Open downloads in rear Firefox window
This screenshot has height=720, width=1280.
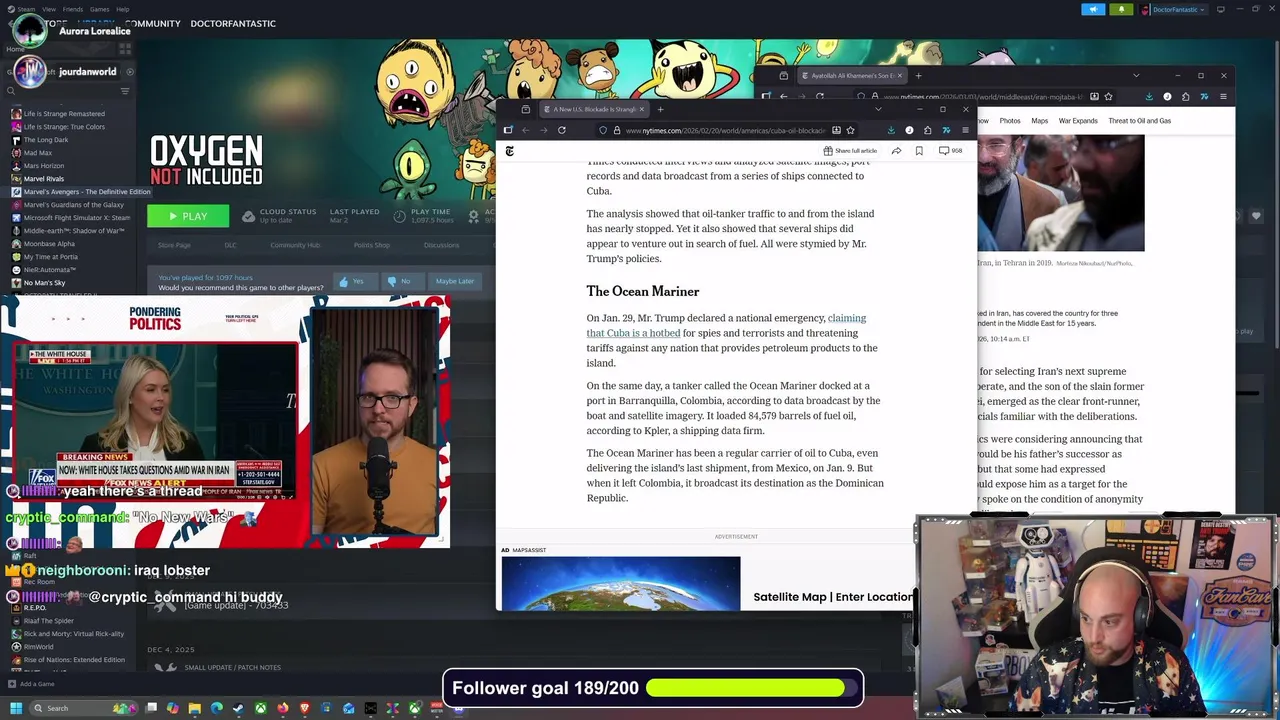pyautogui.click(x=1149, y=96)
